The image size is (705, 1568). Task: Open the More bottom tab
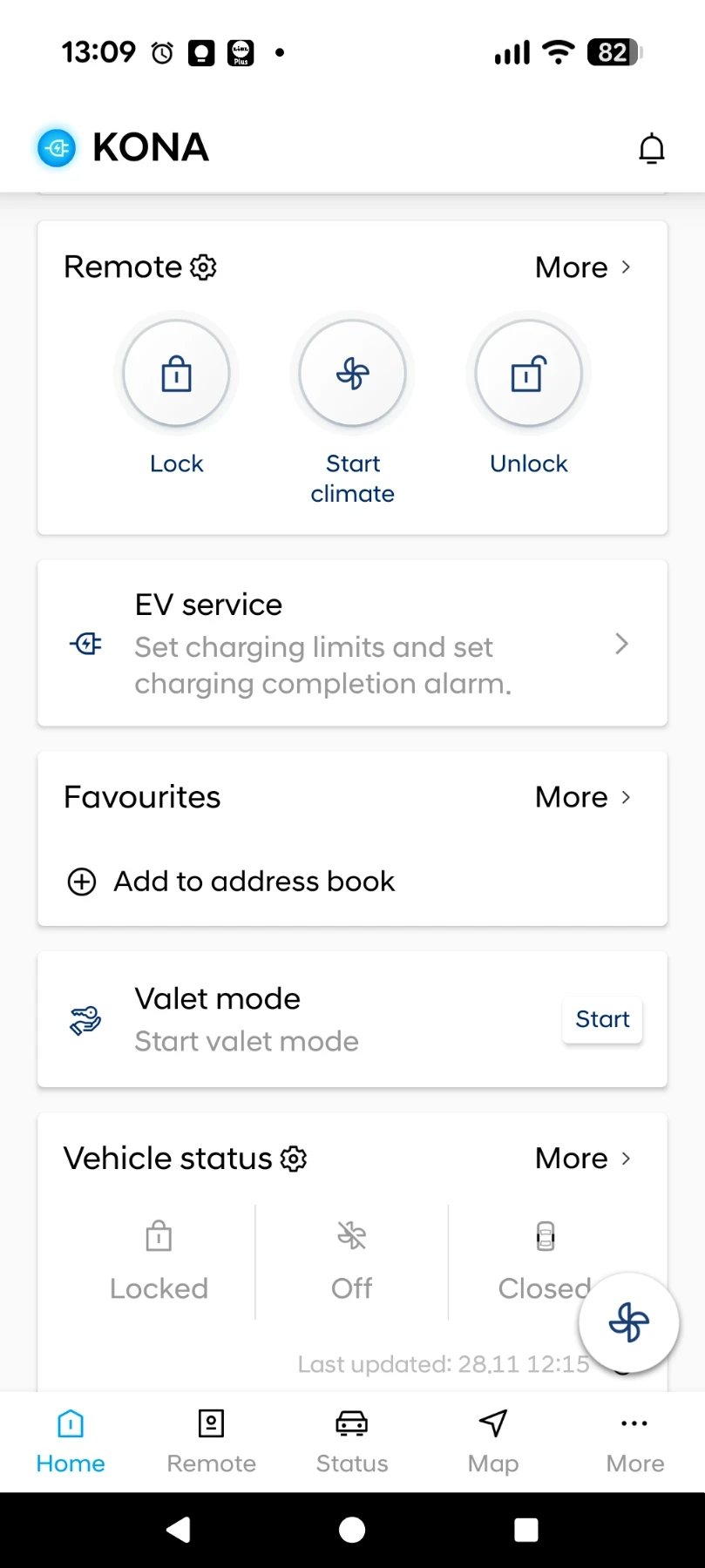pyautogui.click(x=634, y=1442)
